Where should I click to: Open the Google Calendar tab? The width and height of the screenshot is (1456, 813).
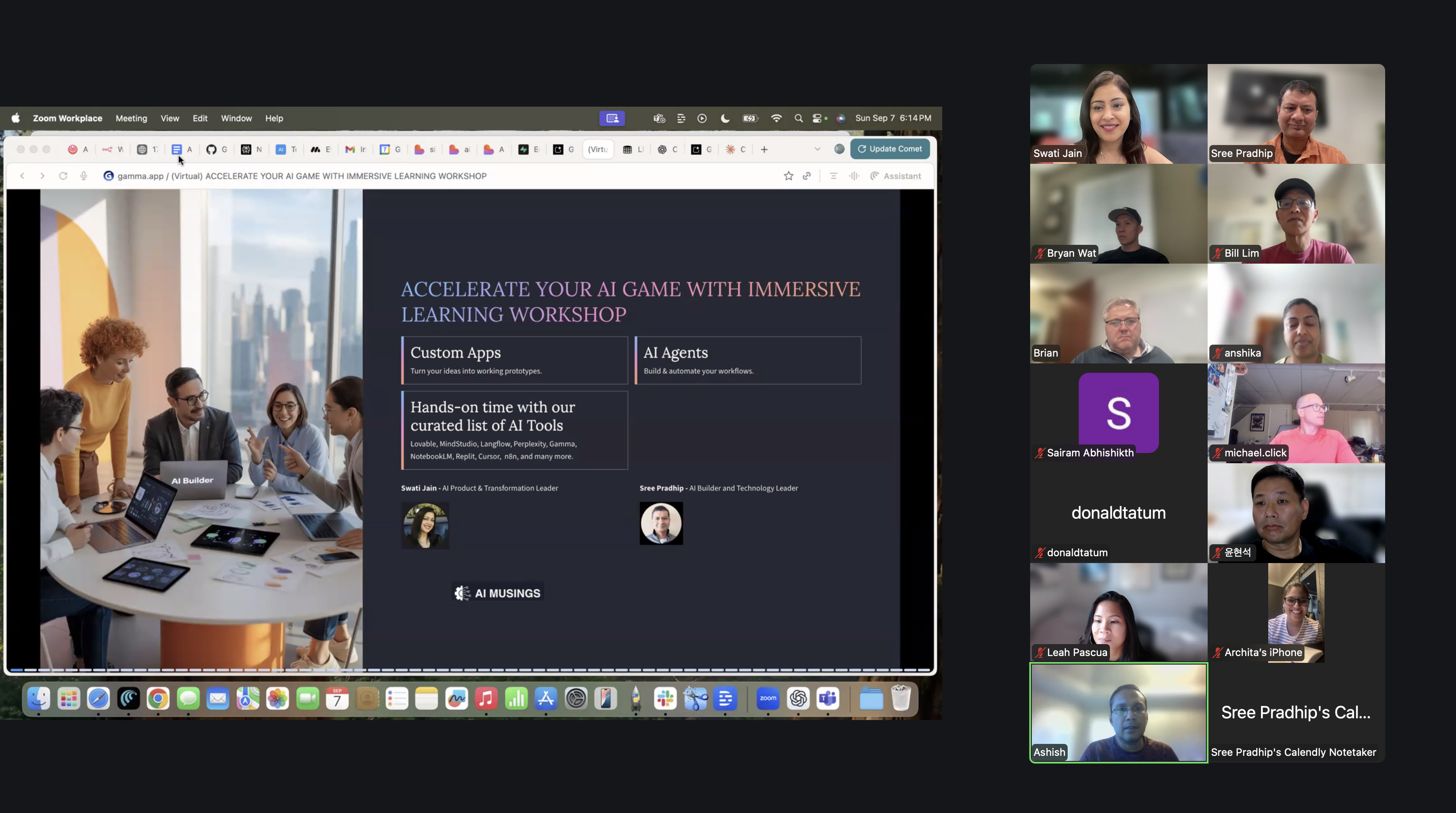pyautogui.click(x=390, y=149)
